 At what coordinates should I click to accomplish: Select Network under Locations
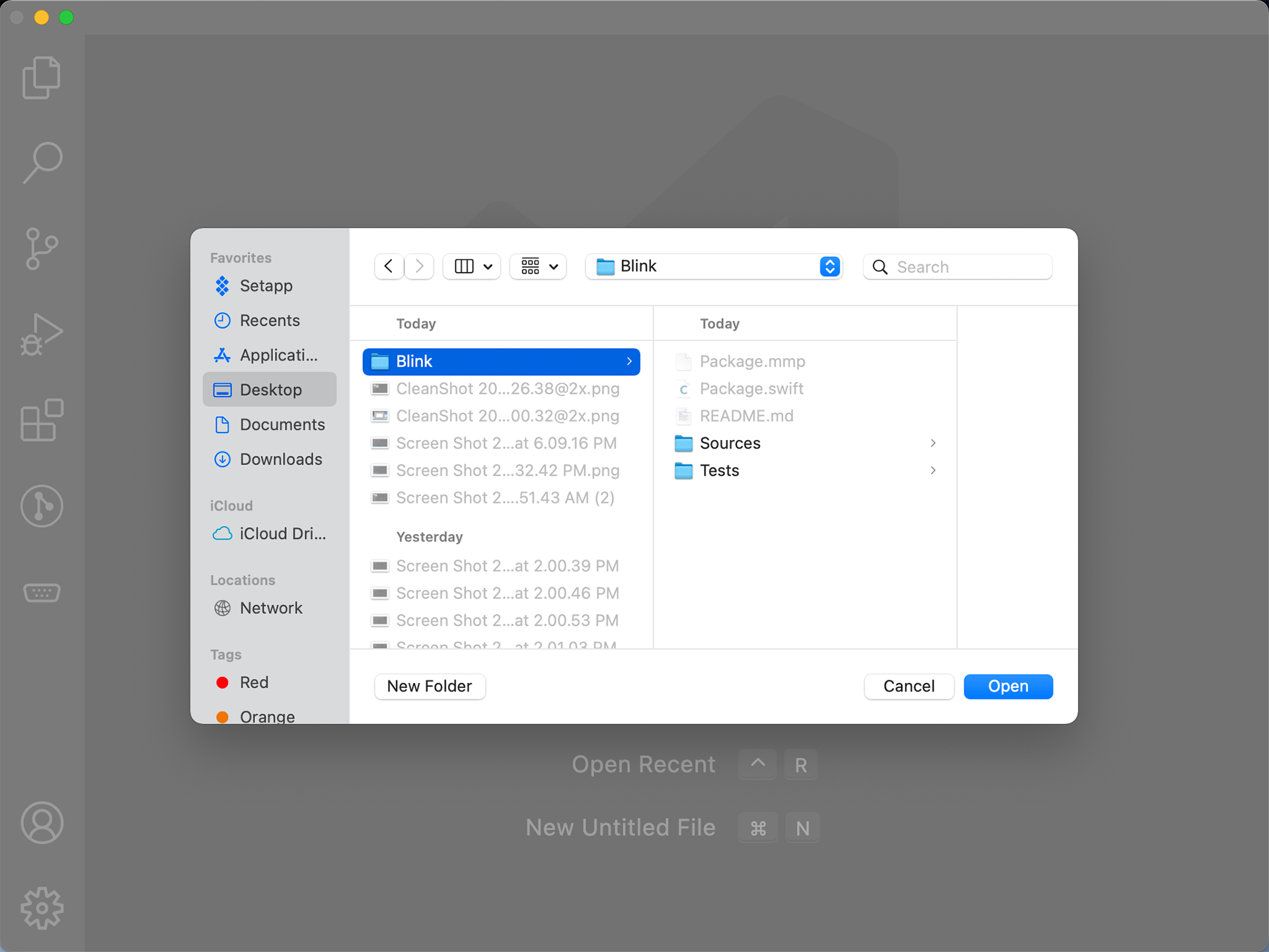(x=269, y=608)
